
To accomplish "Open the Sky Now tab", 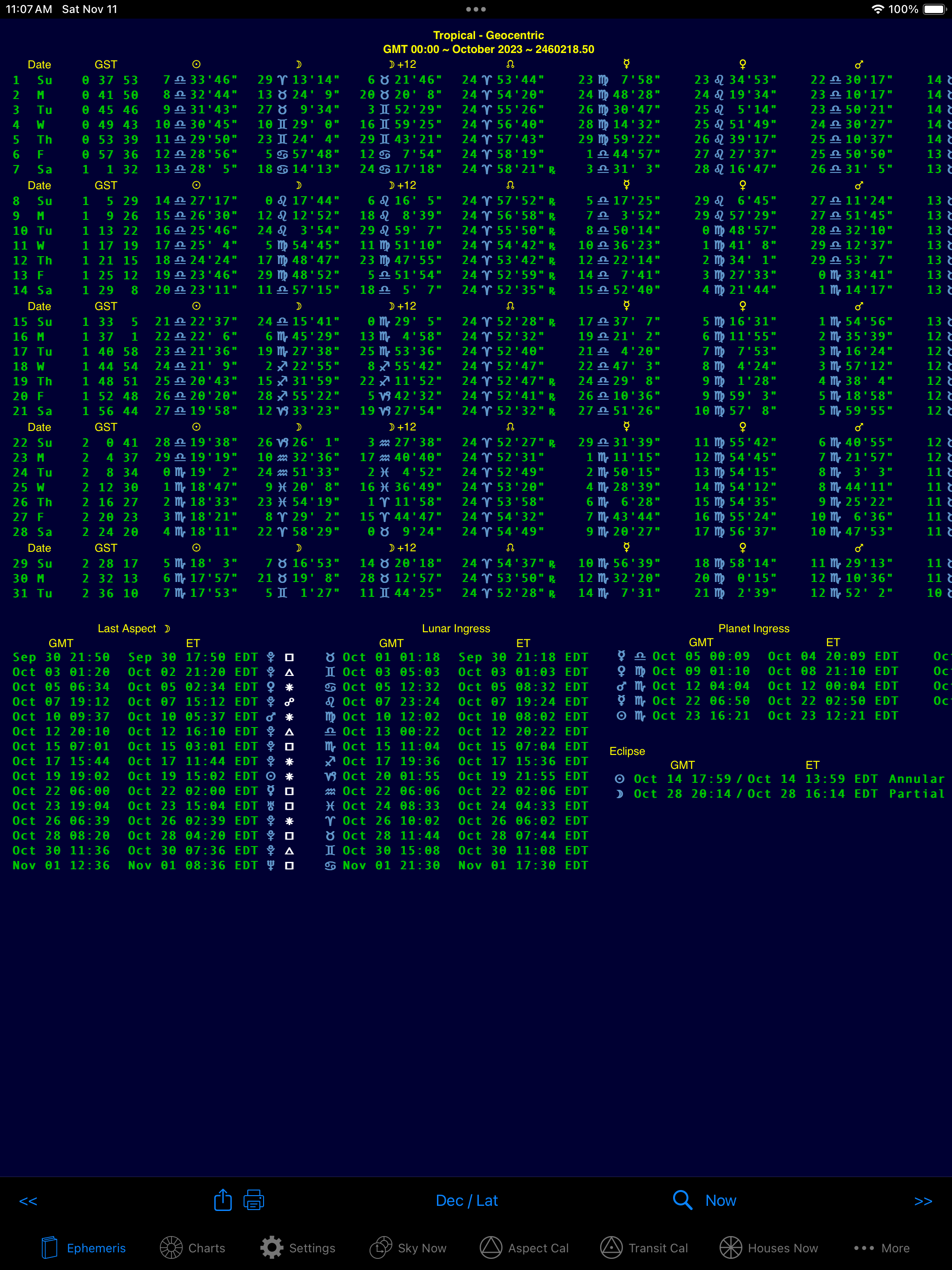I will pos(408,1248).
